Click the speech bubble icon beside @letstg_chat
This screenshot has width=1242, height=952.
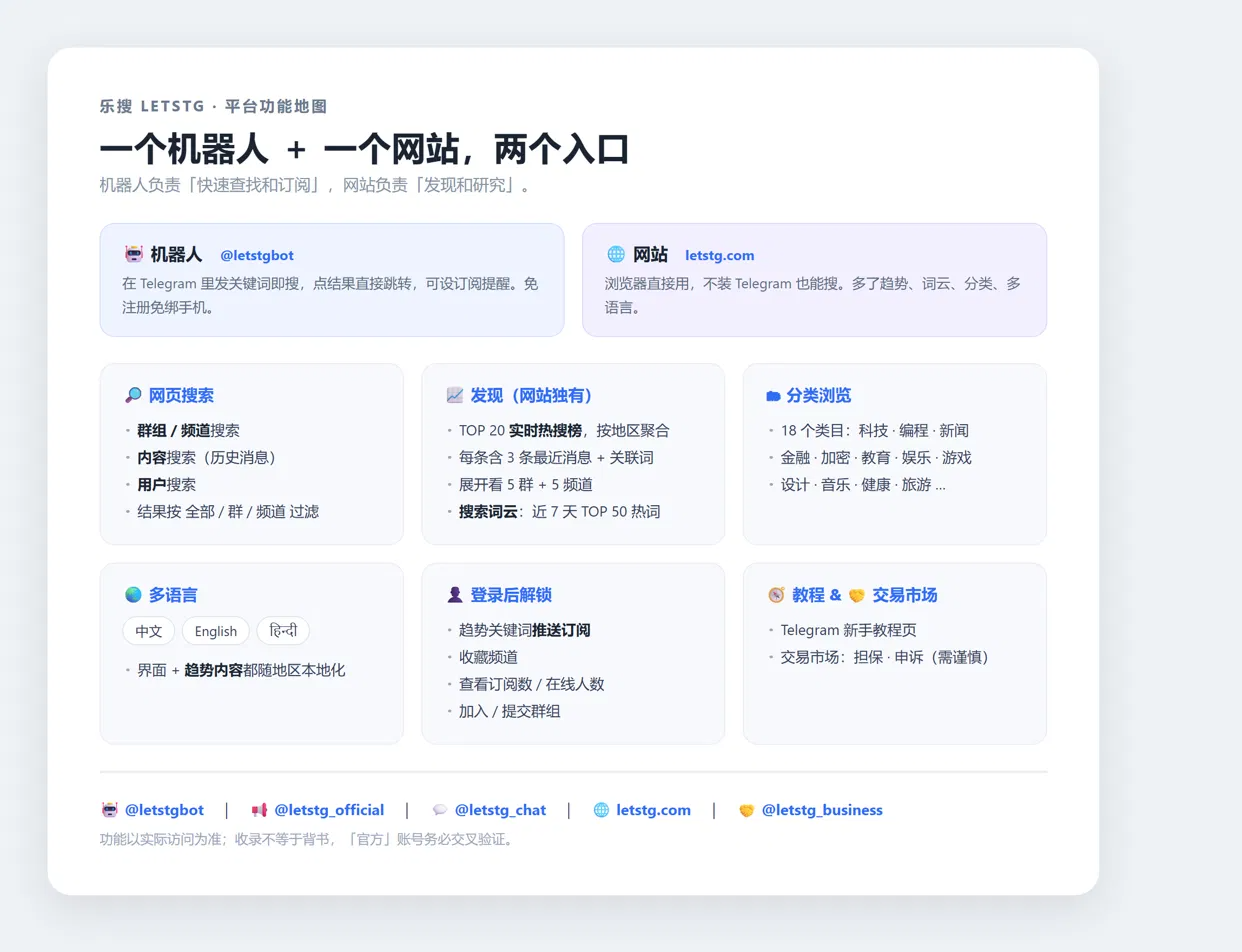tap(440, 810)
